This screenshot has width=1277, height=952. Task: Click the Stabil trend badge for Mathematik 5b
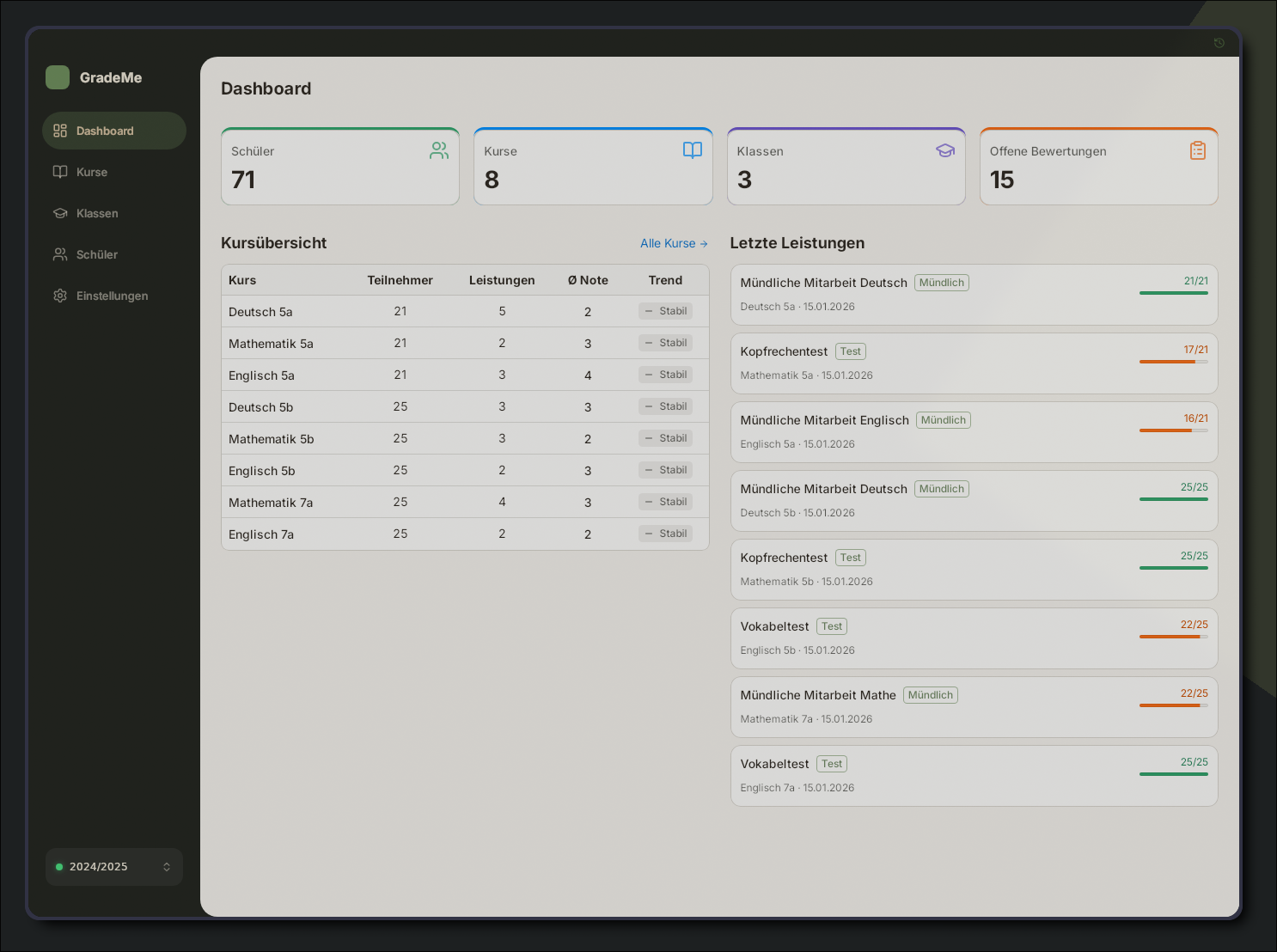pyautogui.click(x=665, y=438)
